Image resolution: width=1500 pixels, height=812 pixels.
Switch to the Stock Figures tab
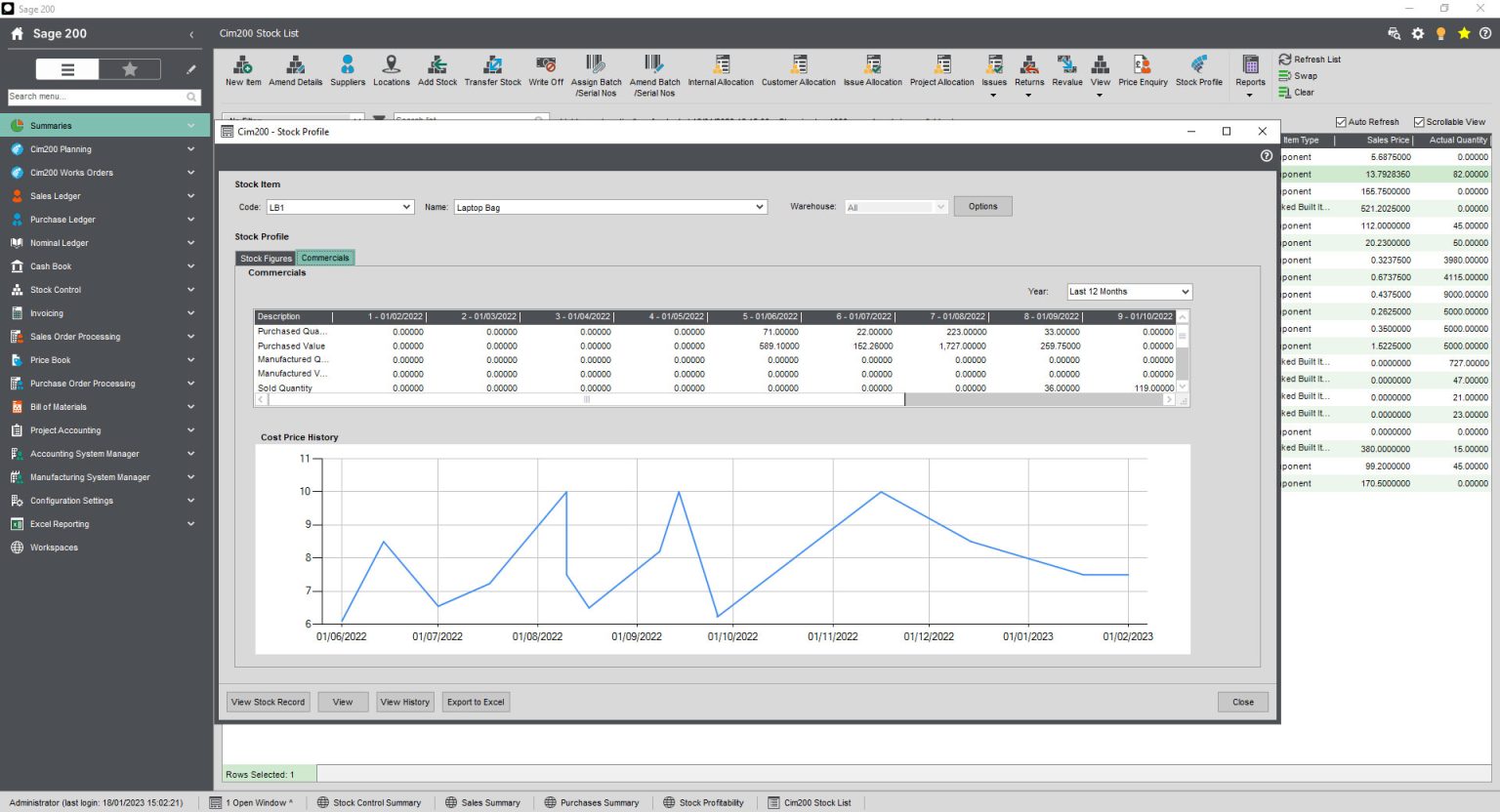tap(265, 258)
